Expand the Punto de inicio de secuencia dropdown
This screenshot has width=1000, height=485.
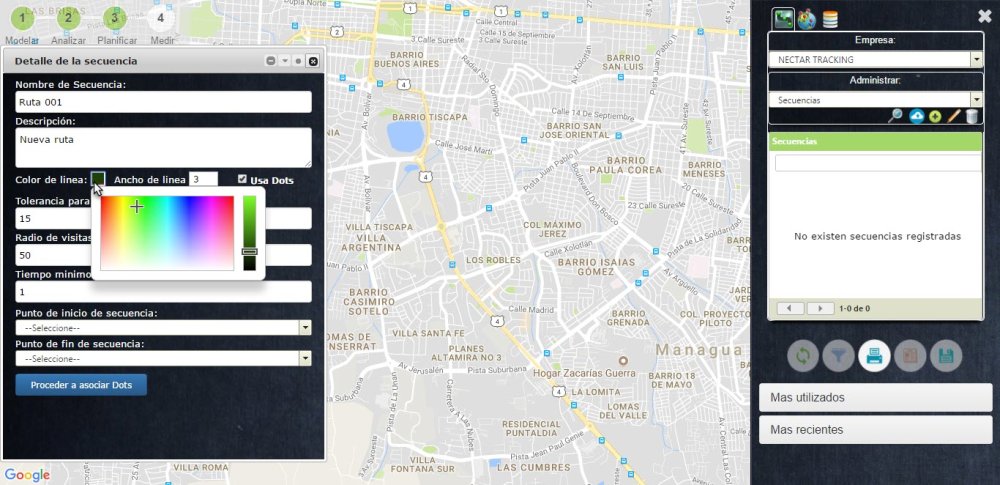tap(164, 327)
